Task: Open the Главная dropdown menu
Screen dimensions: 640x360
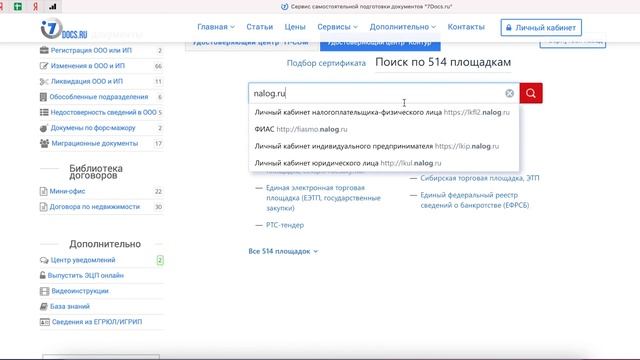Action: pos(216,27)
